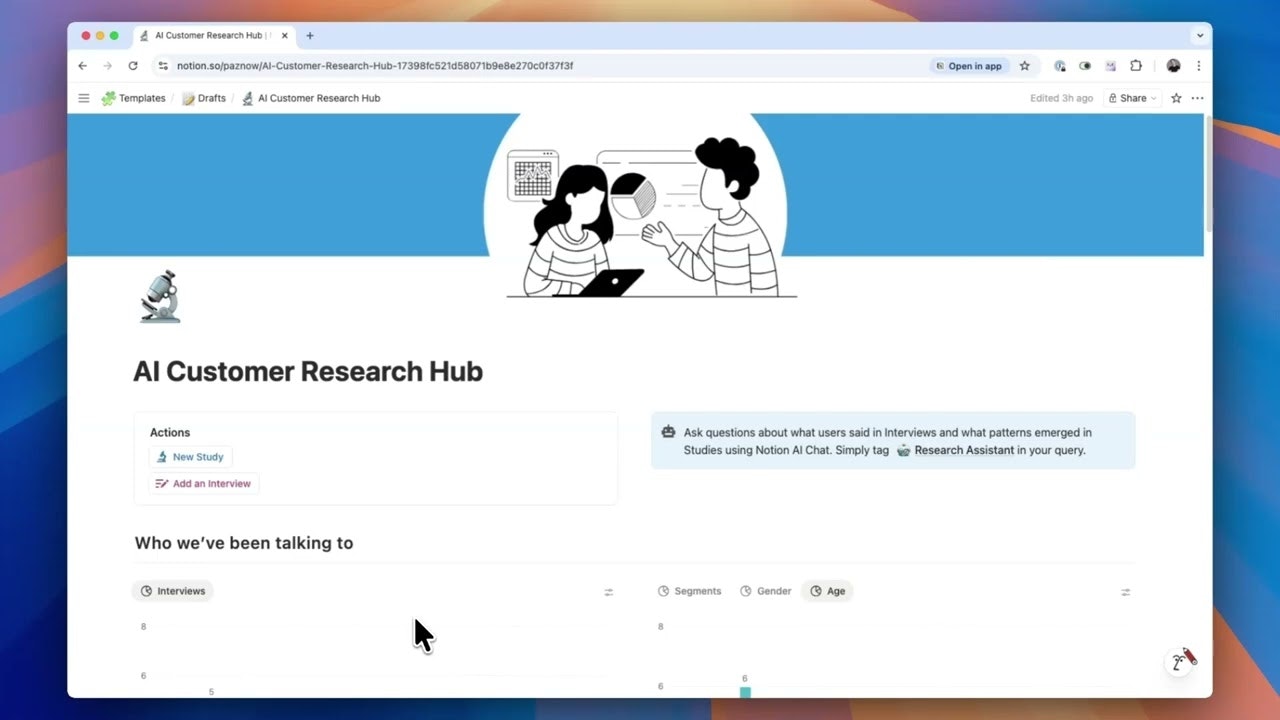
Task: Toggle the browser dark mode extension icon
Action: pyautogui.click(x=1085, y=65)
